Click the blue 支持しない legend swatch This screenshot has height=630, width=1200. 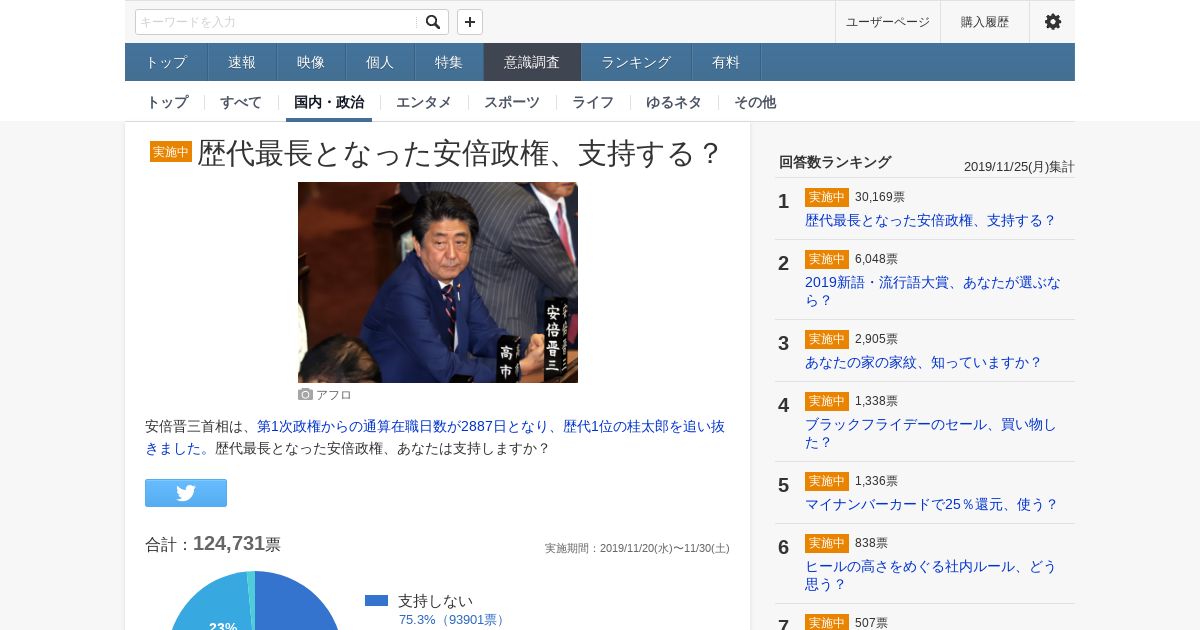click(376, 600)
